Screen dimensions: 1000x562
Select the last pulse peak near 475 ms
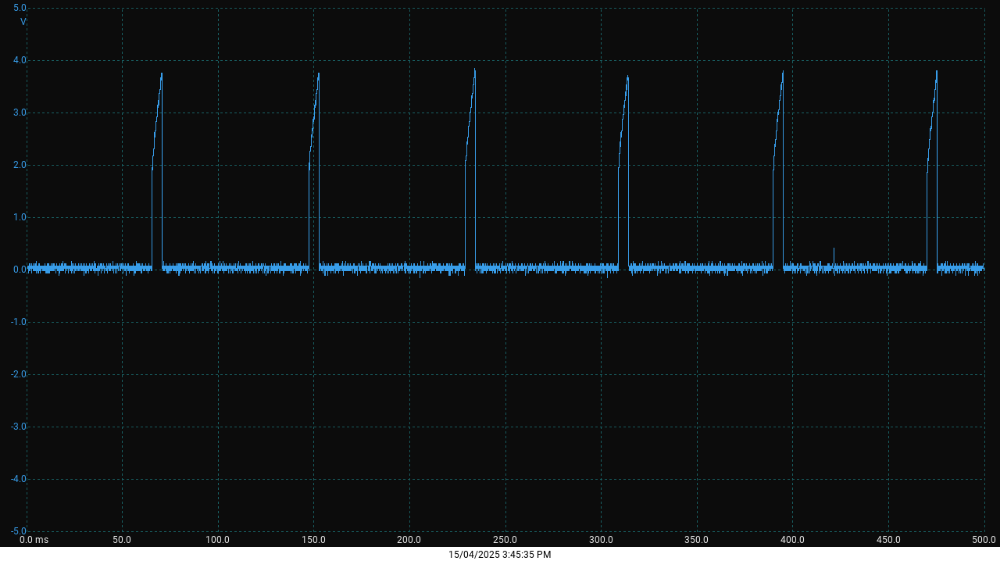936,71
